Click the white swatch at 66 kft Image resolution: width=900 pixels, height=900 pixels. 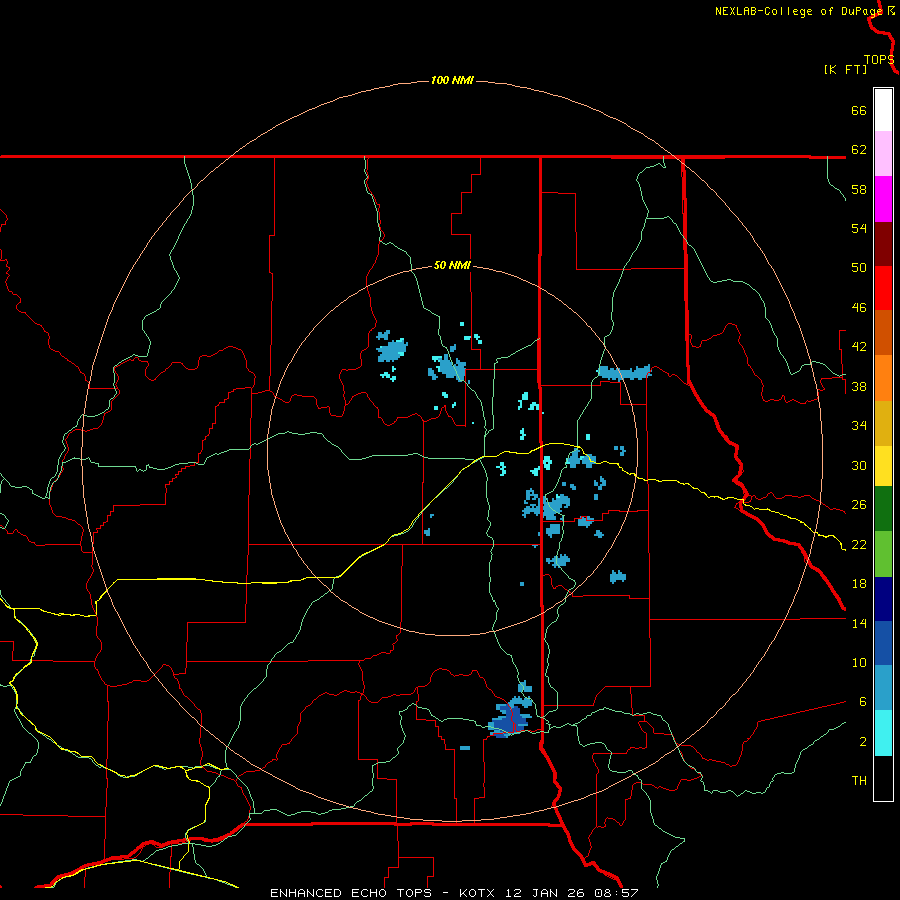point(883,110)
